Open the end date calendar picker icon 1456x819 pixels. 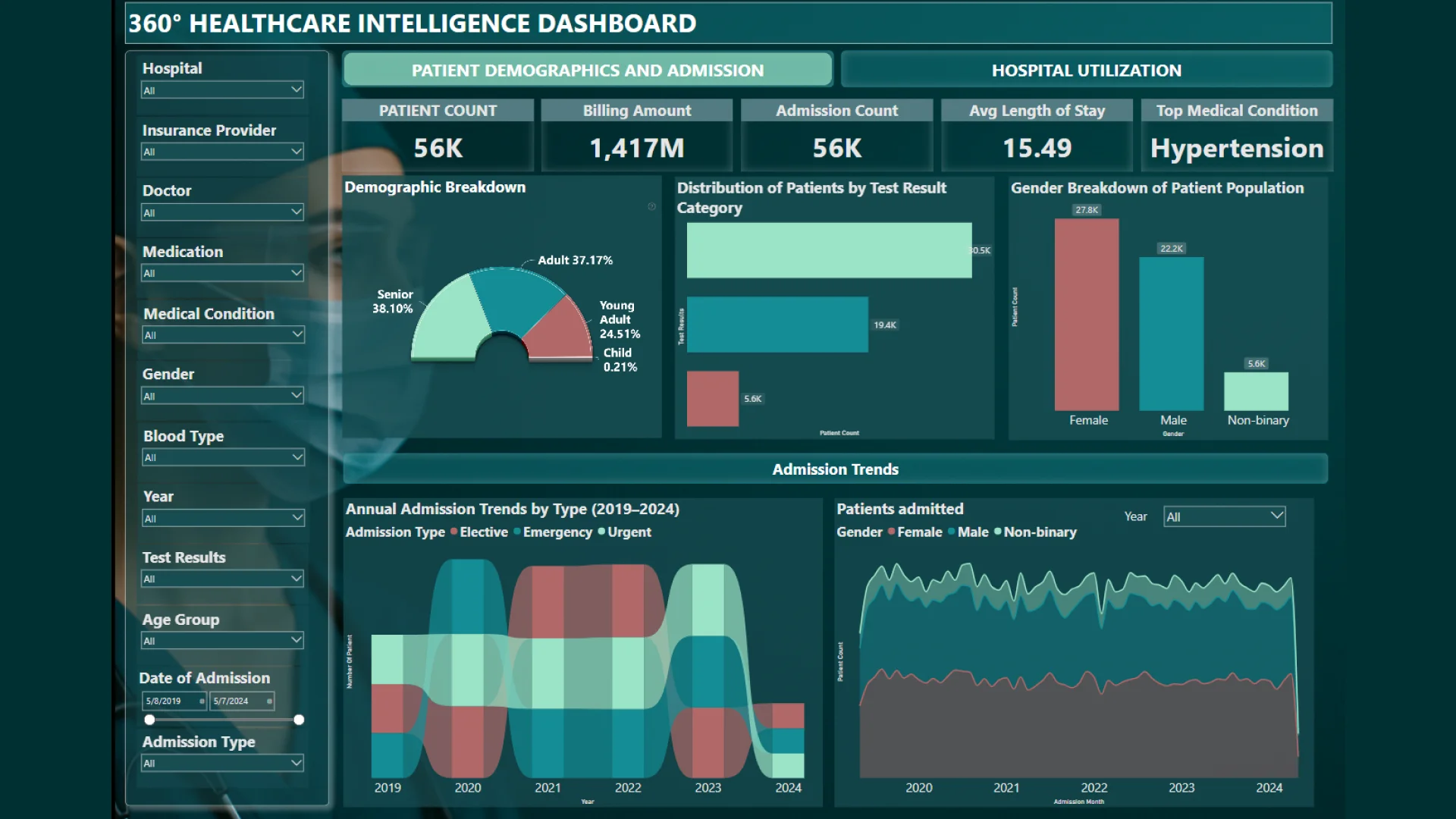coord(269,701)
